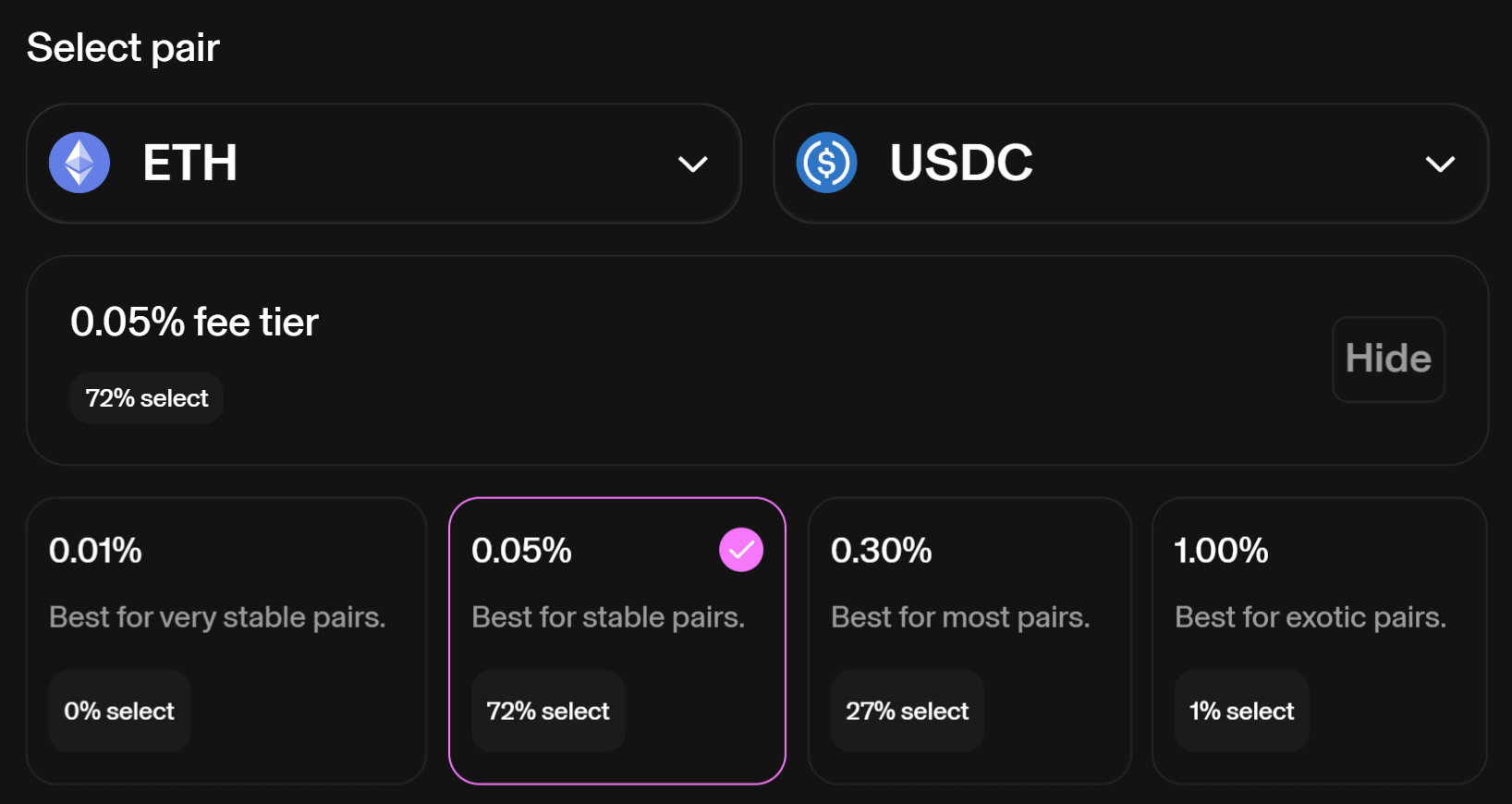Open the ETH token selector
Screen dimensions: 1512x804
(384, 164)
